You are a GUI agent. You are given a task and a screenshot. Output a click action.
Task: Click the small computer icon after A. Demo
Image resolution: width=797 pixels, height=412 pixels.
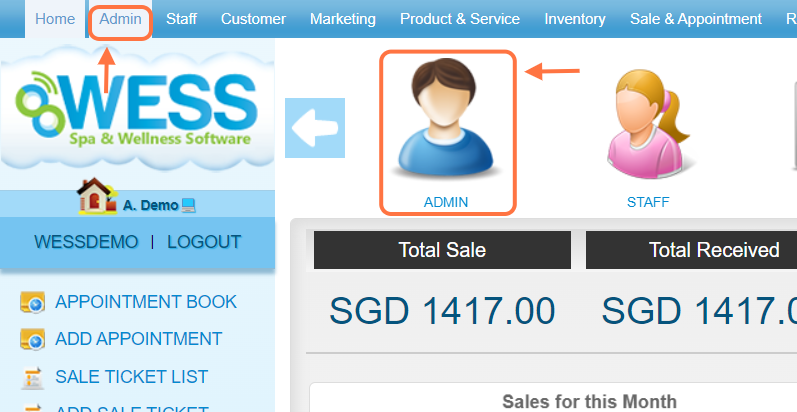188,205
